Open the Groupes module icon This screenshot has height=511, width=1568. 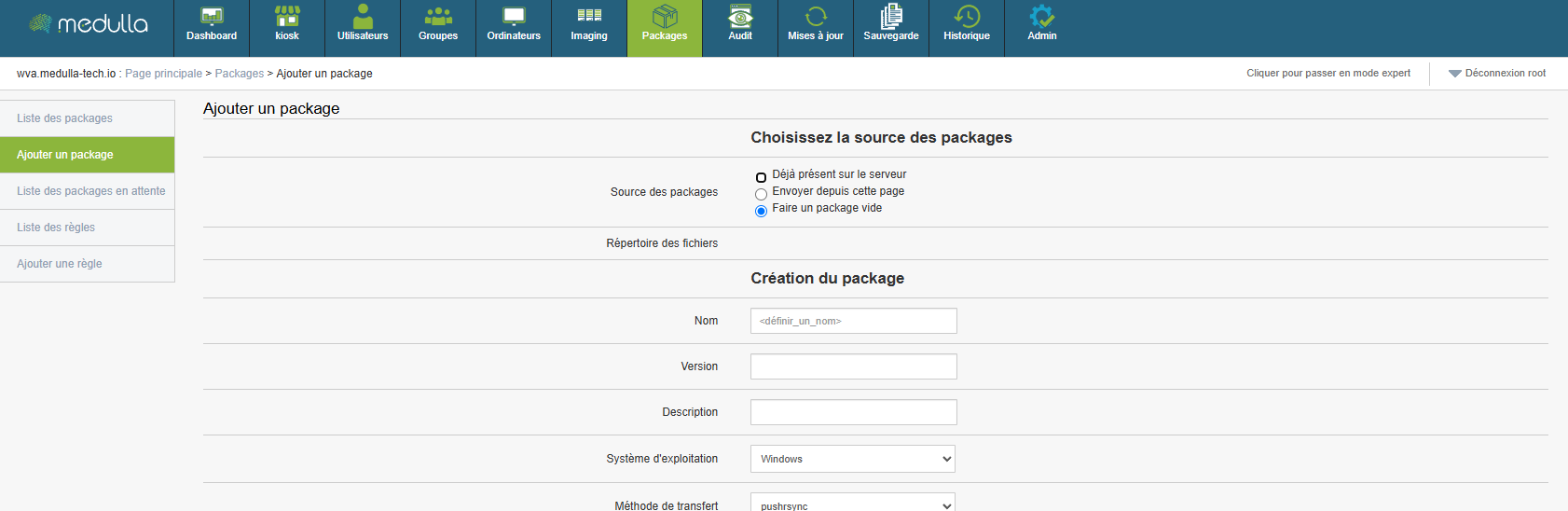tap(438, 17)
